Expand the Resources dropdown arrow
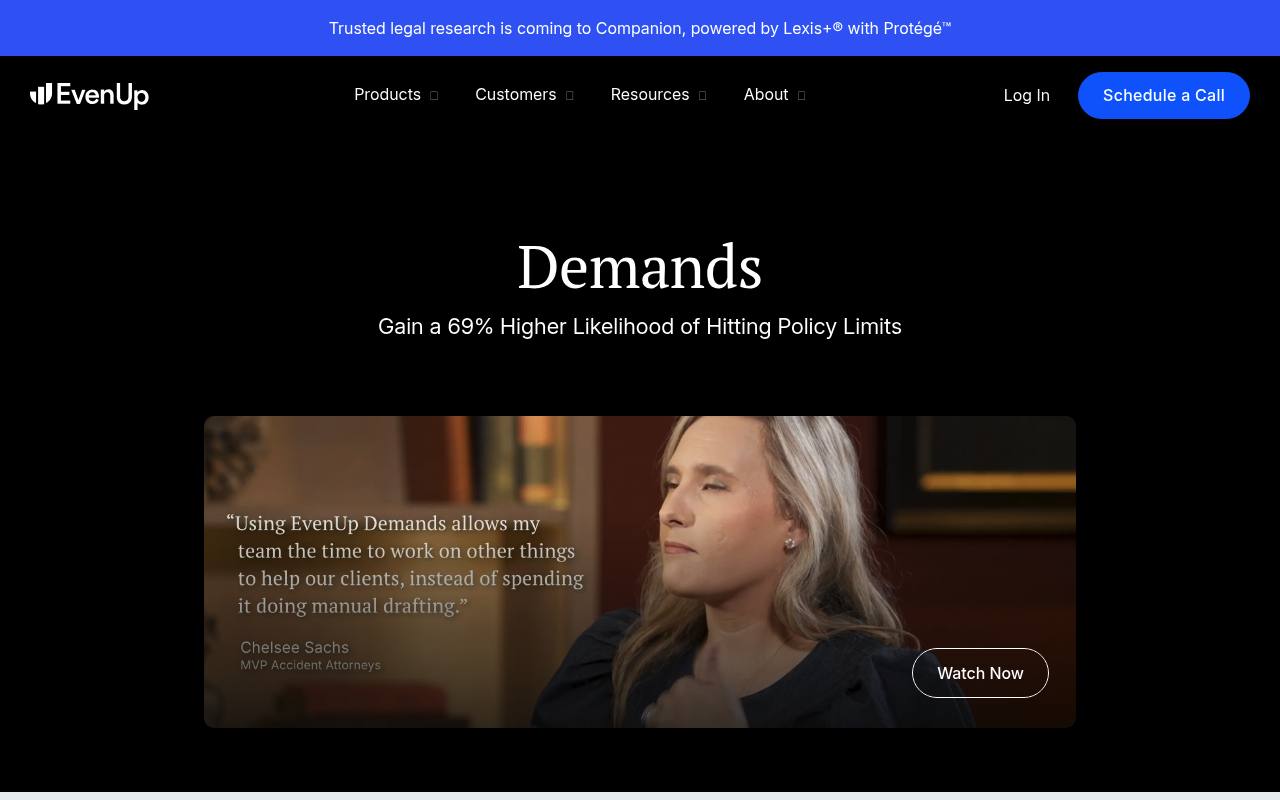The height and width of the screenshot is (800, 1280). coord(703,96)
